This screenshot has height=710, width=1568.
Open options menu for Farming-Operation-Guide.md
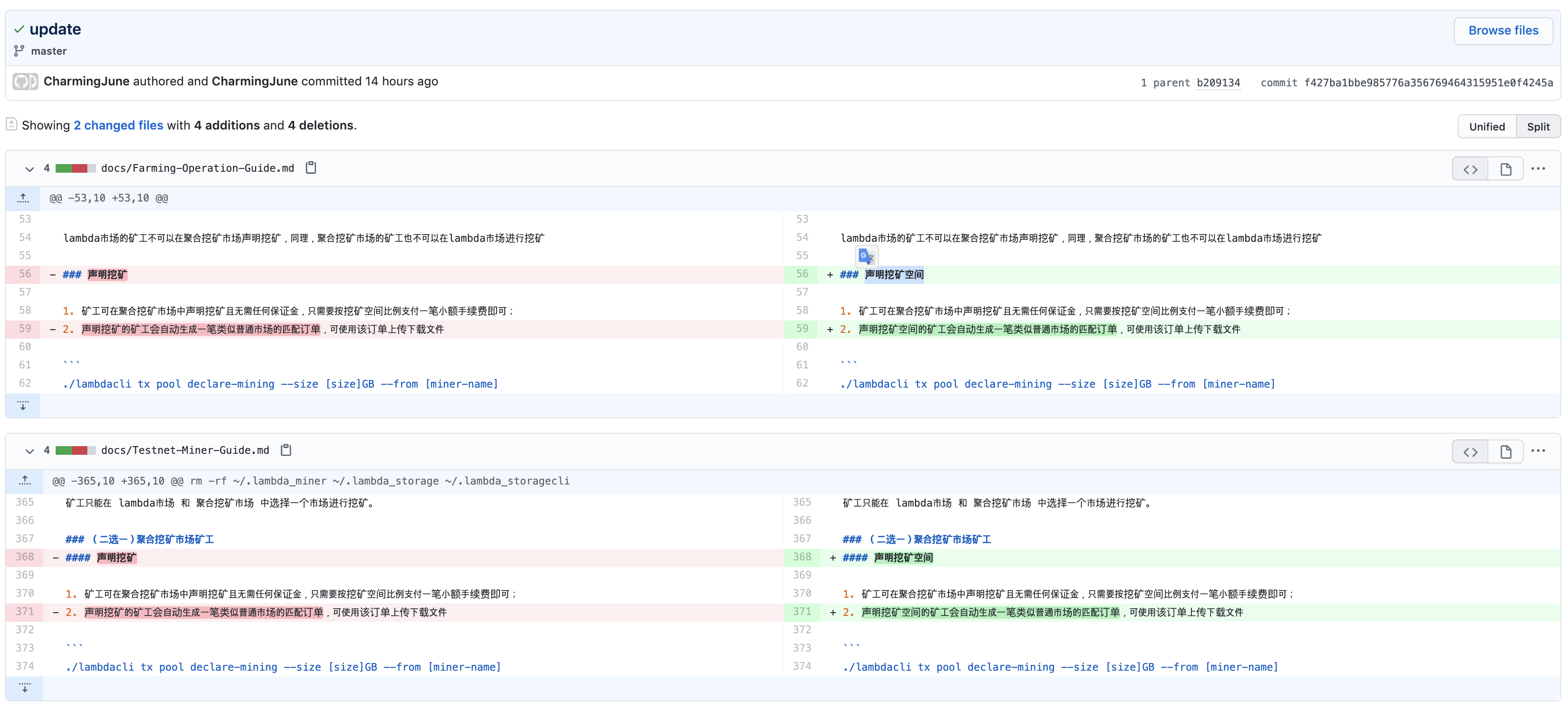coord(1538,168)
